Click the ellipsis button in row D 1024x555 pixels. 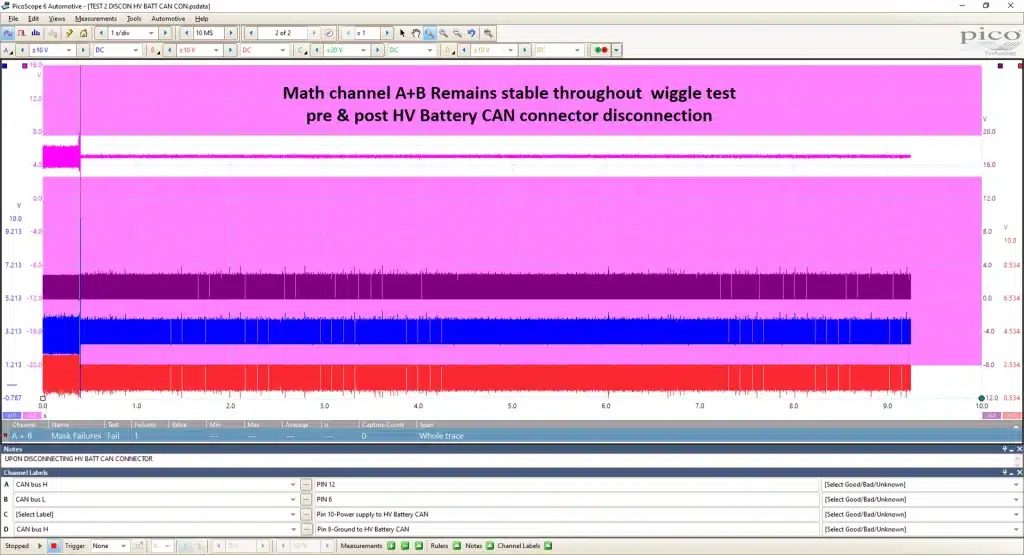306,530
